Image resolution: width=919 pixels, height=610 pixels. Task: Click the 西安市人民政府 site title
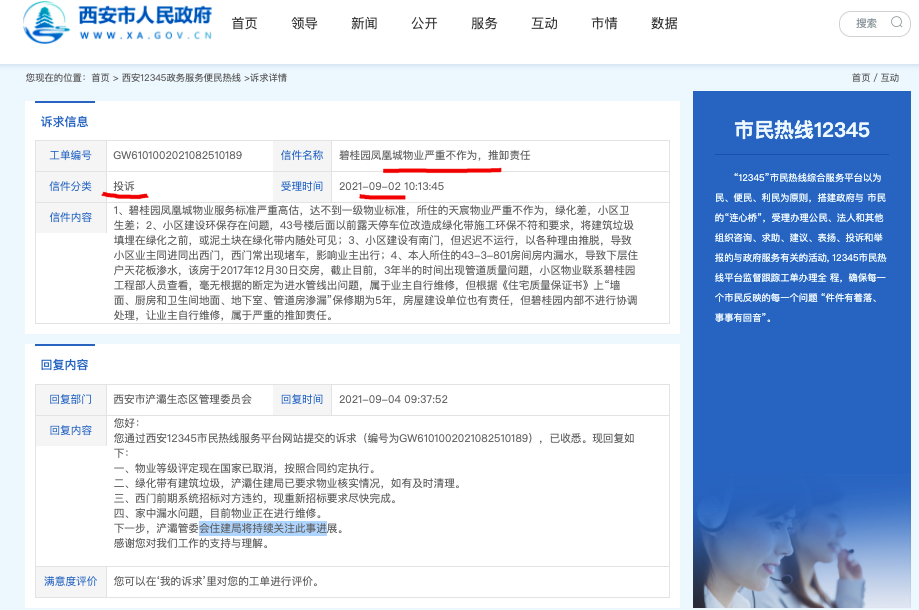[145, 15]
